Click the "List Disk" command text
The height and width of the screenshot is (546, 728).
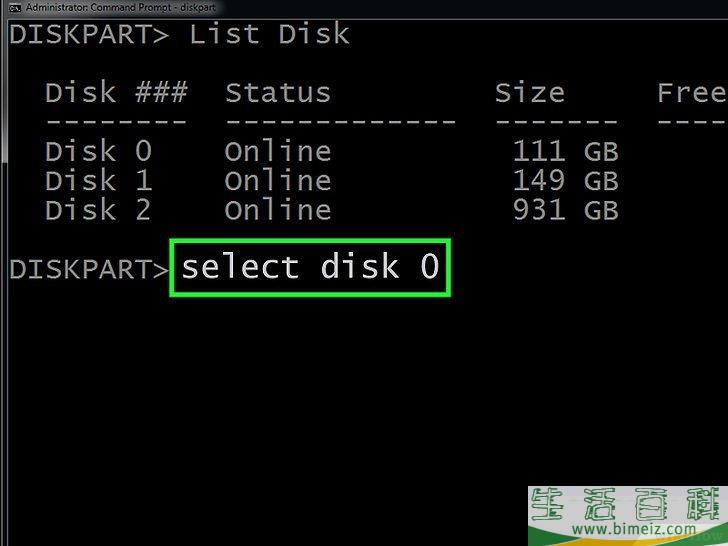pos(269,34)
